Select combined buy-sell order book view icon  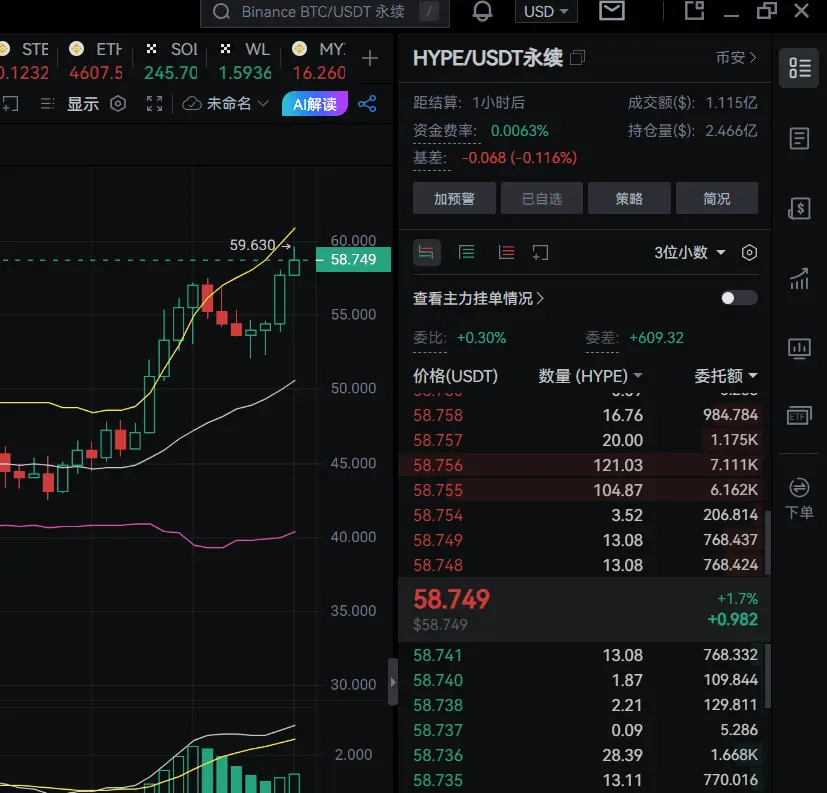tap(426, 253)
